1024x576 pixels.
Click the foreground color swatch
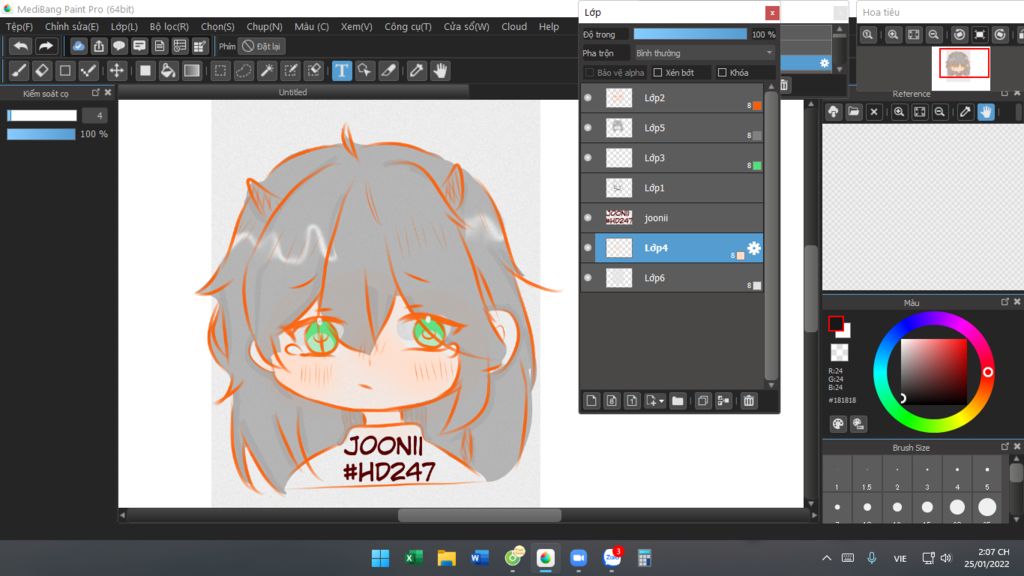pyautogui.click(x=835, y=323)
